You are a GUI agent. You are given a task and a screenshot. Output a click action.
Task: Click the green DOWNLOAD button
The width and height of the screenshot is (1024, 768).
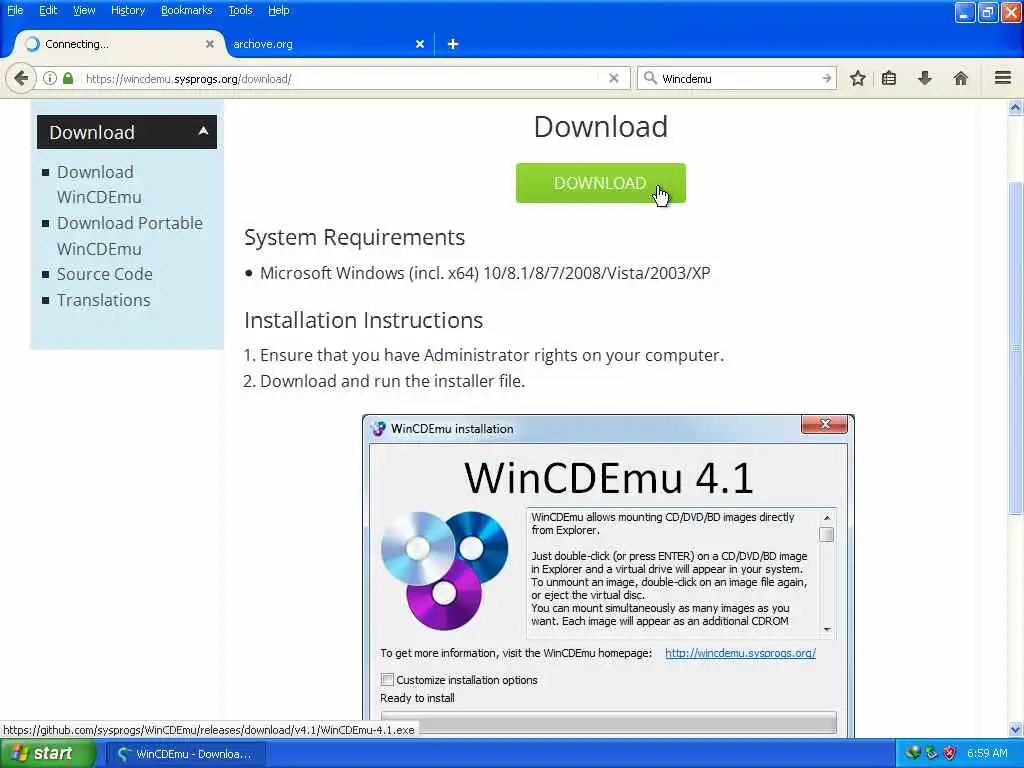click(x=600, y=183)
